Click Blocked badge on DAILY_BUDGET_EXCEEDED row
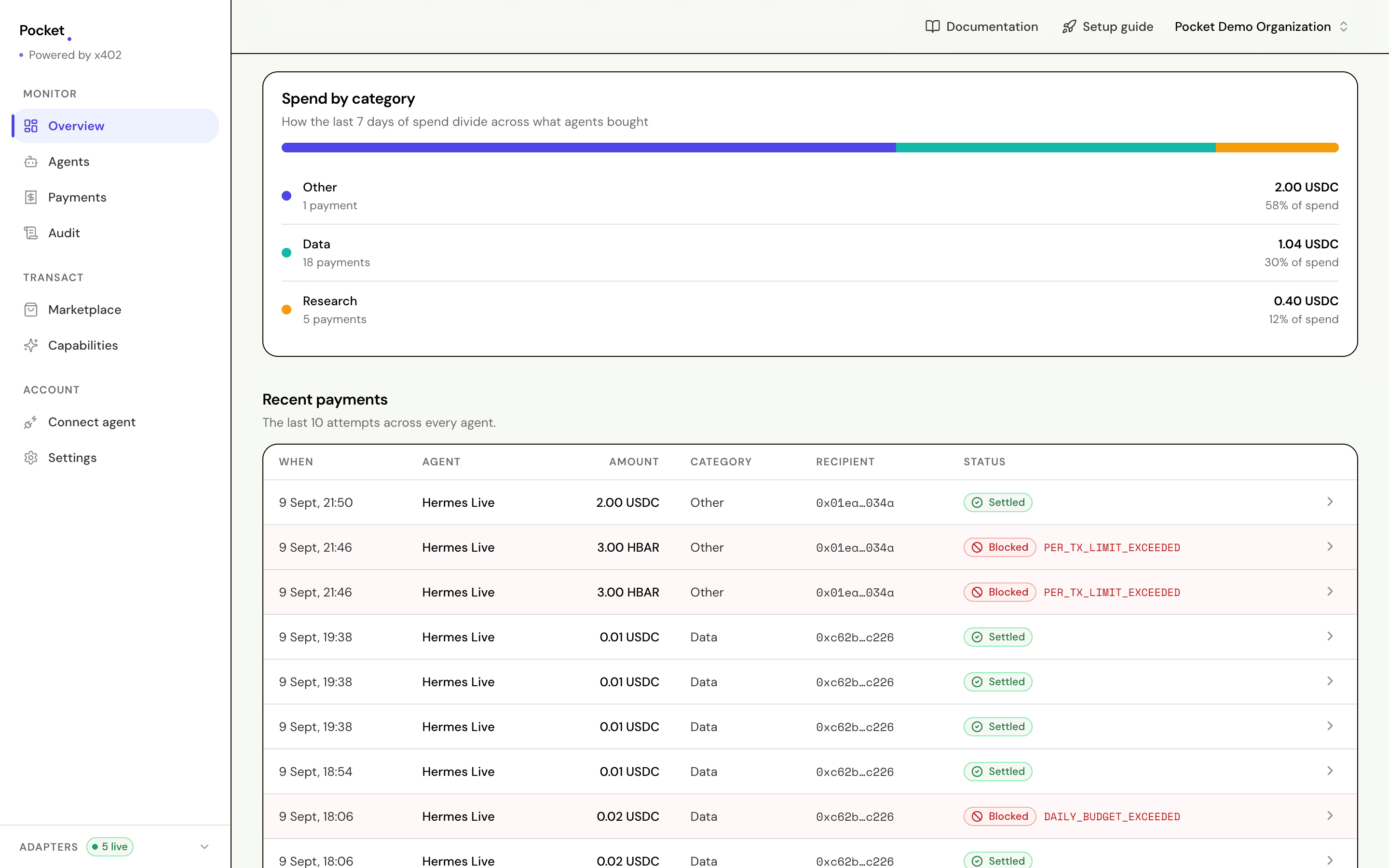This screenshot has width=1389, height=868. click(x=1000, y=816)
